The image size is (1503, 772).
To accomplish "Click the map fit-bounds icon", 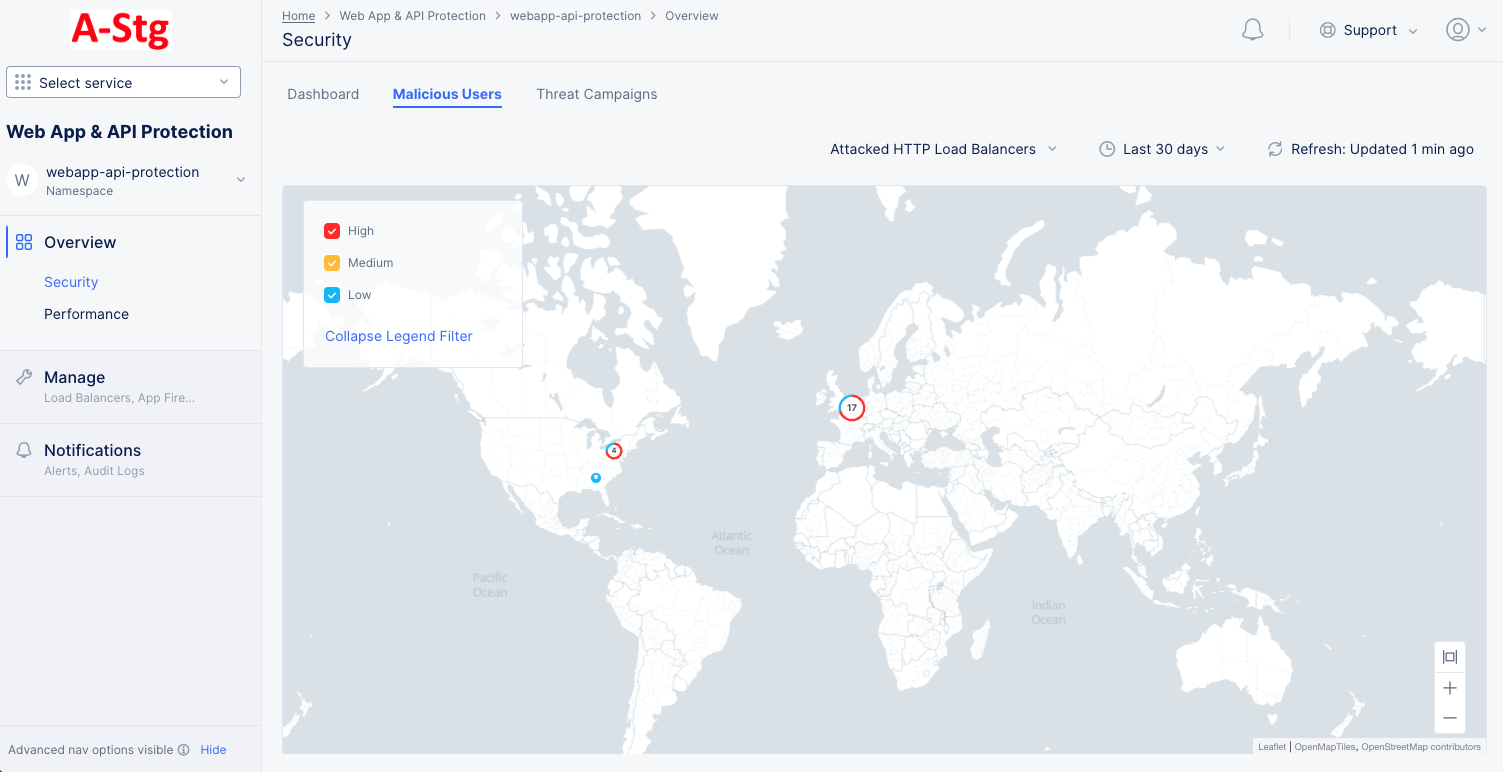I will [x=1449, y=657].
